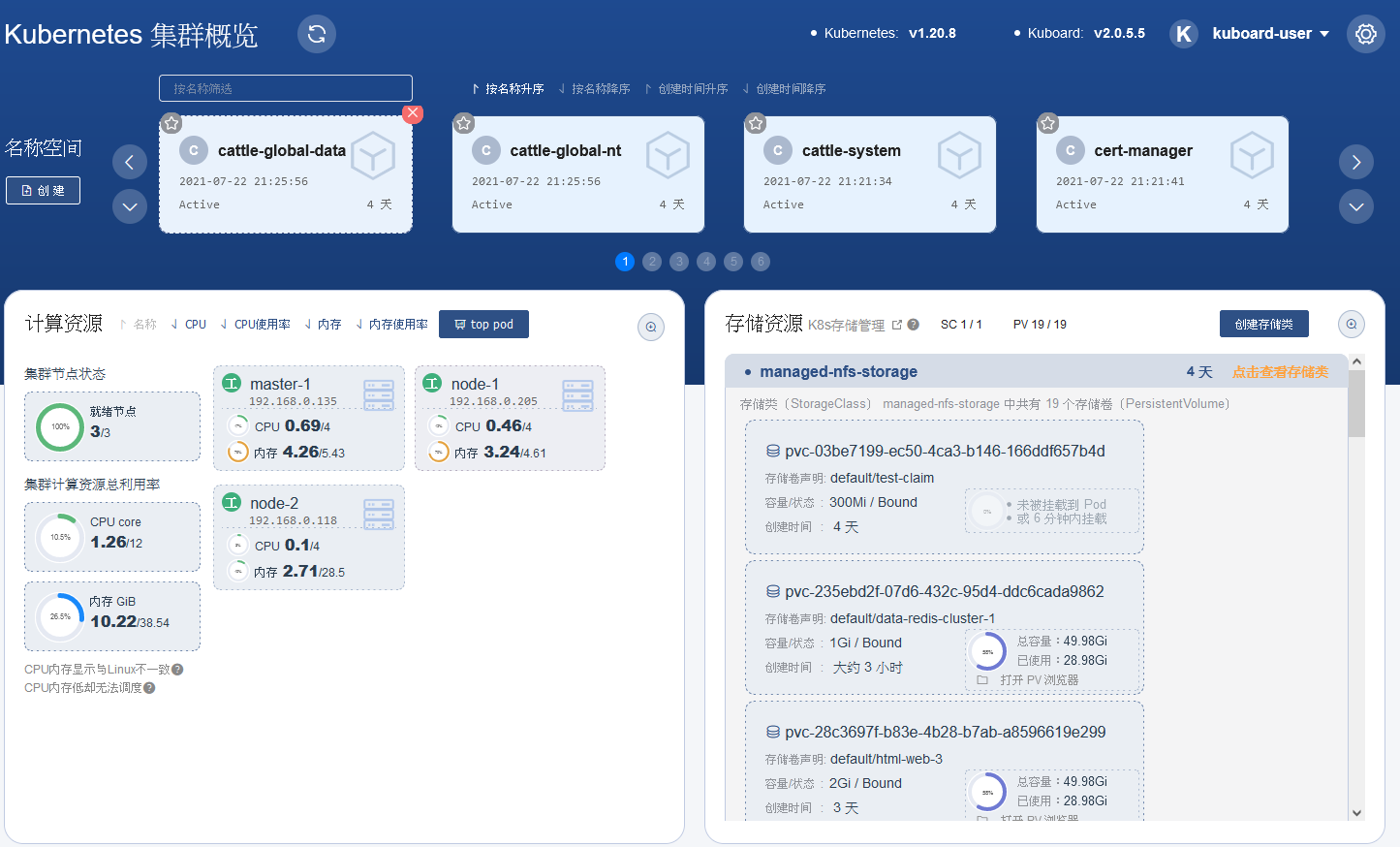
Task: Go to next namespaces with right chevron
Action: pyautogui.click(x=1355, y=162)
